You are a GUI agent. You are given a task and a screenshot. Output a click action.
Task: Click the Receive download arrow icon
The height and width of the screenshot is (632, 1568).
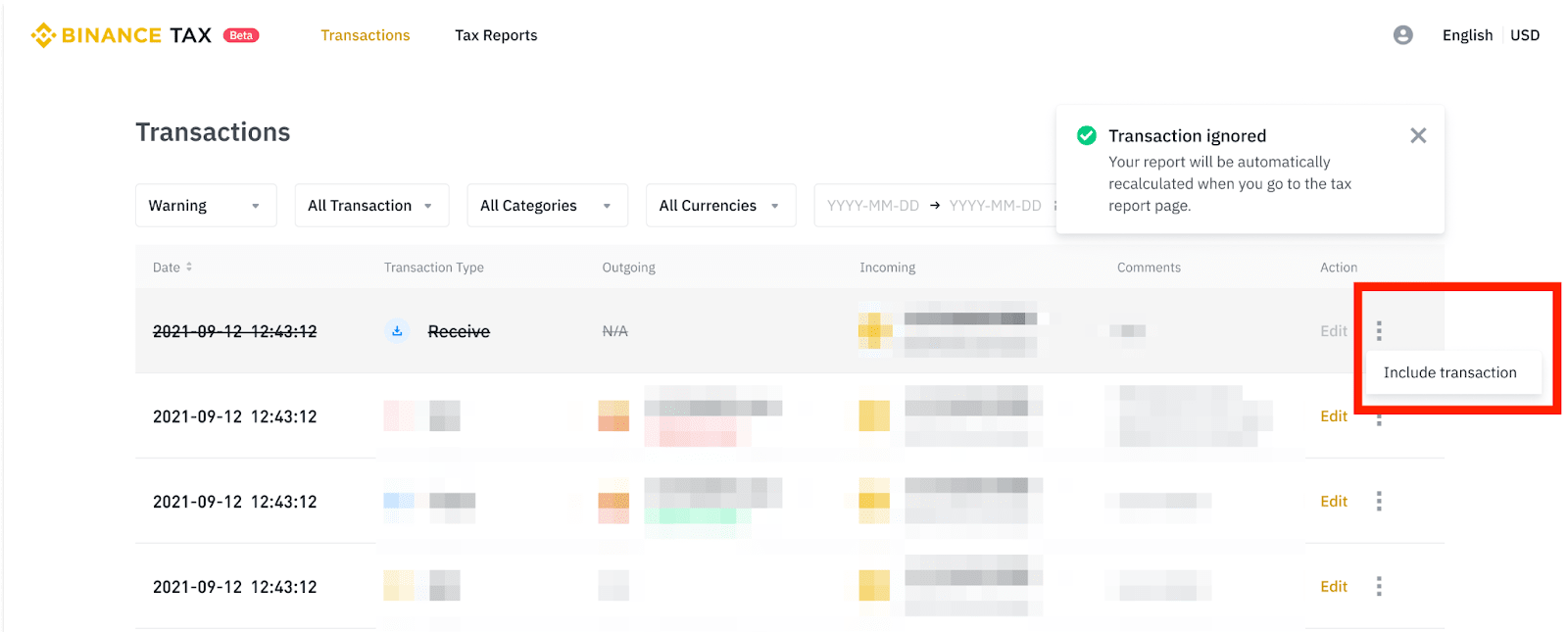coord(397,331)
